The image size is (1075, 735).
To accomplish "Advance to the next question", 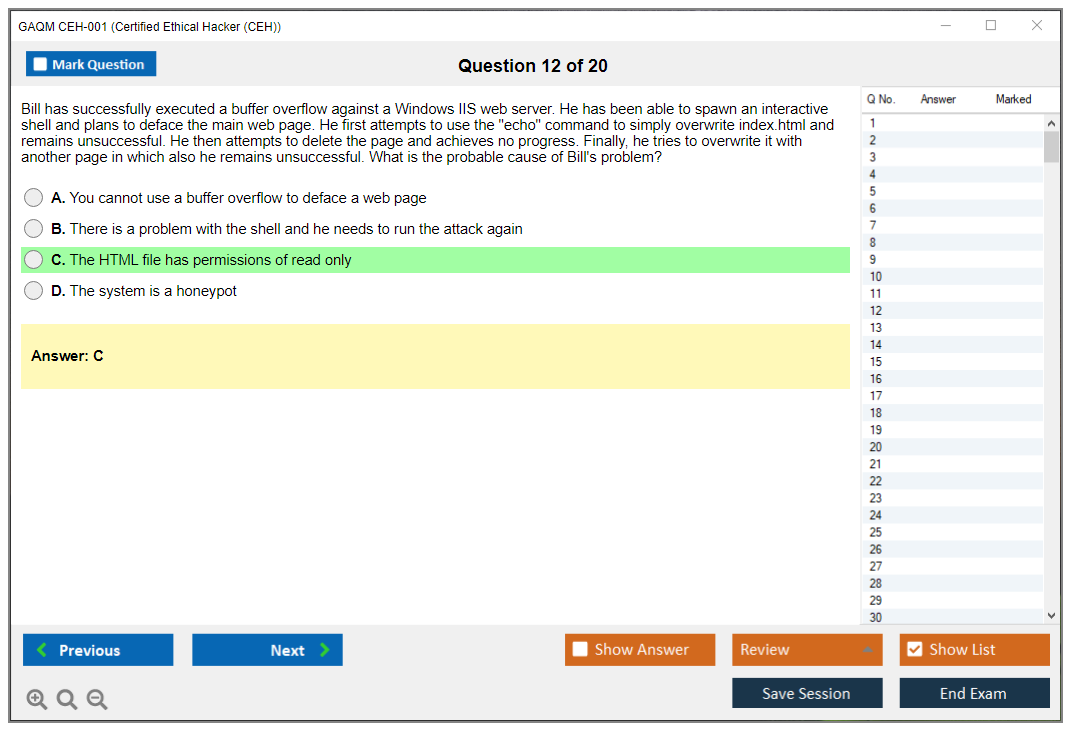I will pyautogui.click(x=267, y=650).
